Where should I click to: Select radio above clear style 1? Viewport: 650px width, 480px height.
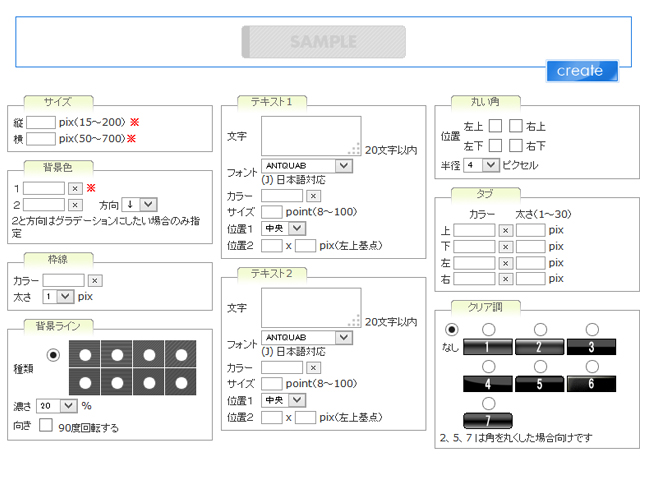[x=489, y=330]
